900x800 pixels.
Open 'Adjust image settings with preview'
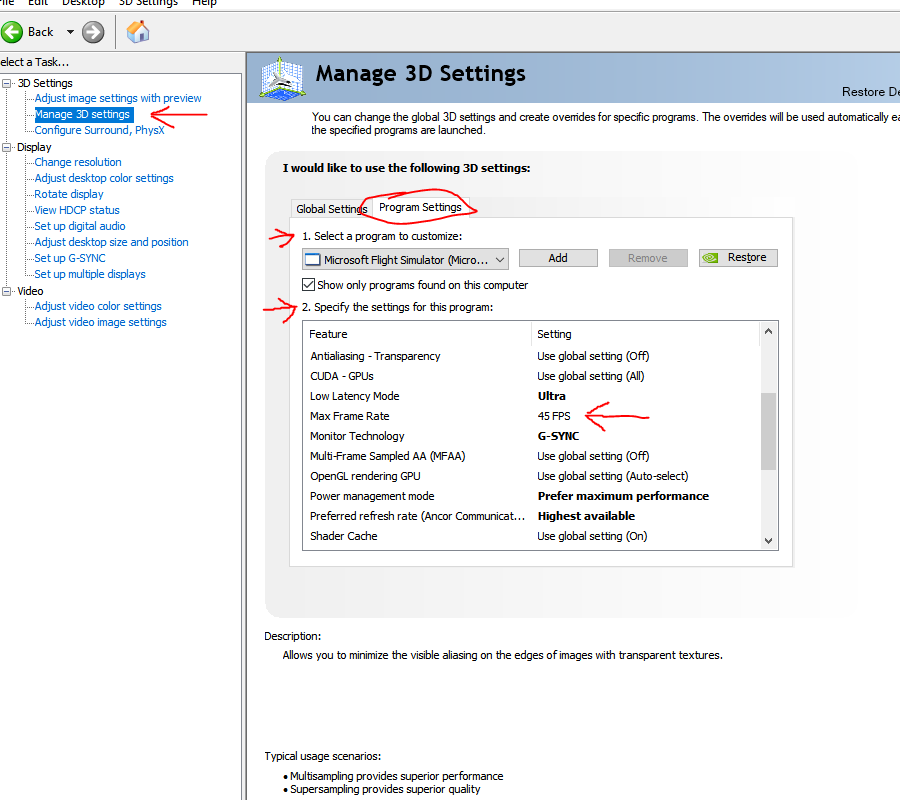(118, 98)
